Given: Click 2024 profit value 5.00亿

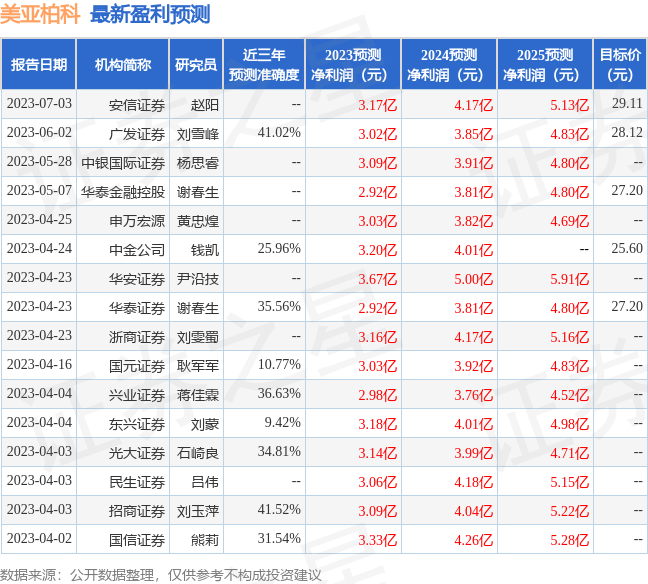Looking at the screenshot, I should point(474,279).
